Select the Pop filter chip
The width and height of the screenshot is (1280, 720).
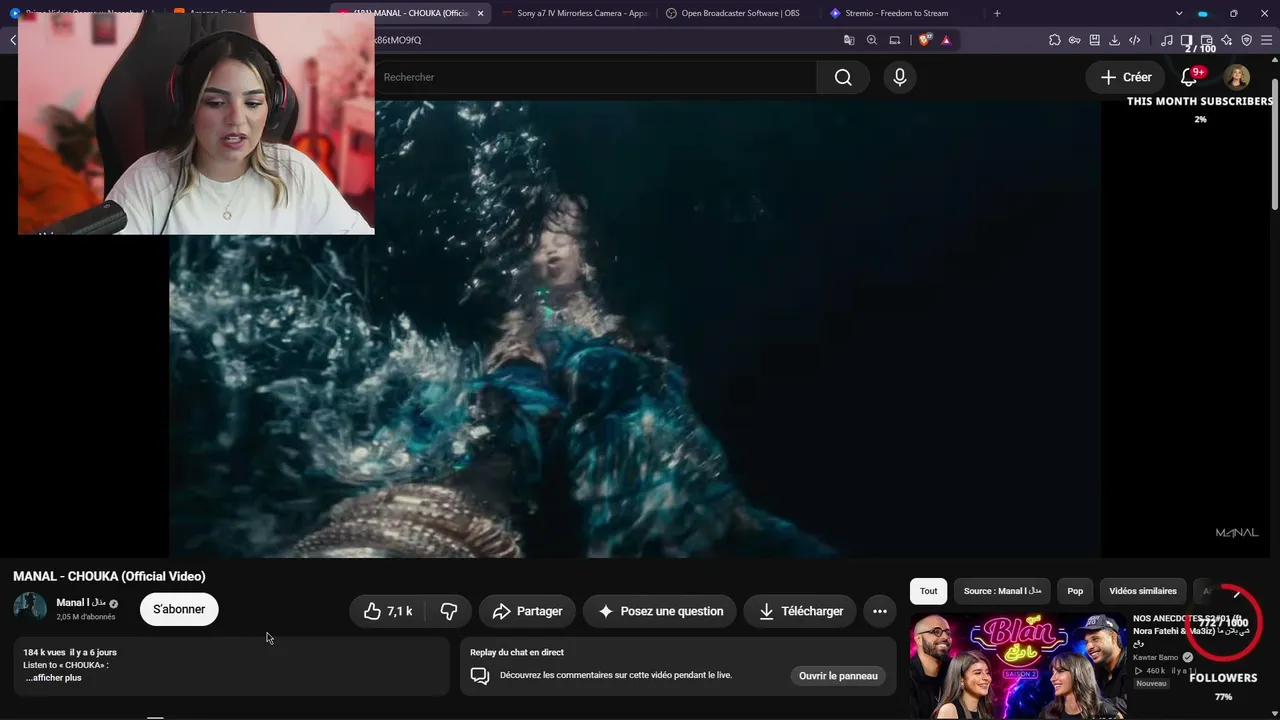[1075, 591]
